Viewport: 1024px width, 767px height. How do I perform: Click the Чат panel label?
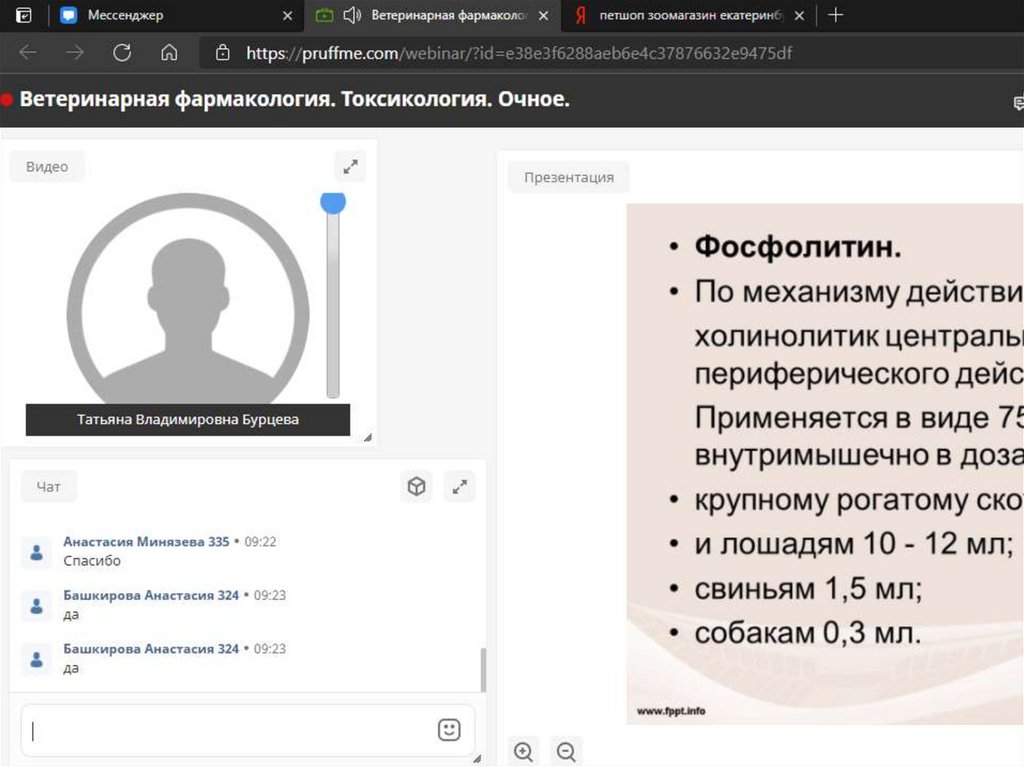[x=49, y=487]
